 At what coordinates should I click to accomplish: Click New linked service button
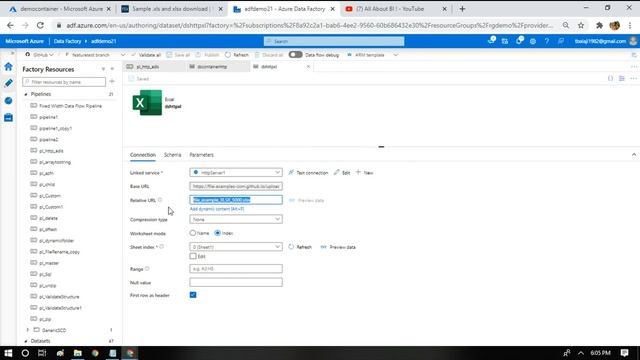click(364, 173)
